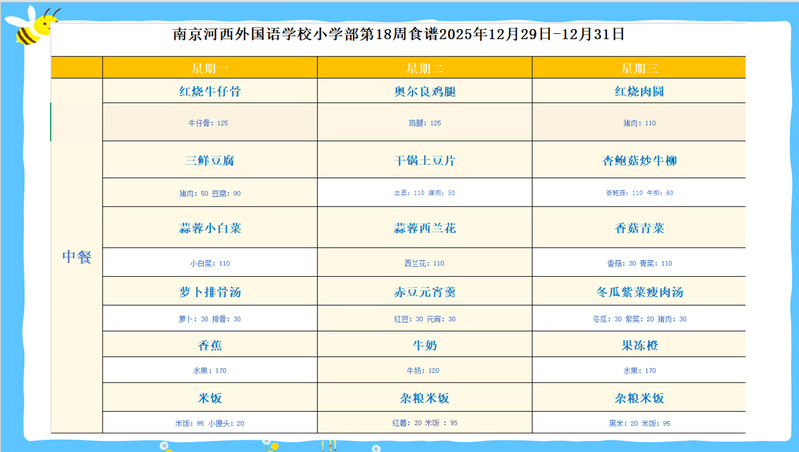Click the 蒜蓉西兰花 dish cell
Viewport: 799px width, 452px height.
pyautogui.click(x=425, y=228)
